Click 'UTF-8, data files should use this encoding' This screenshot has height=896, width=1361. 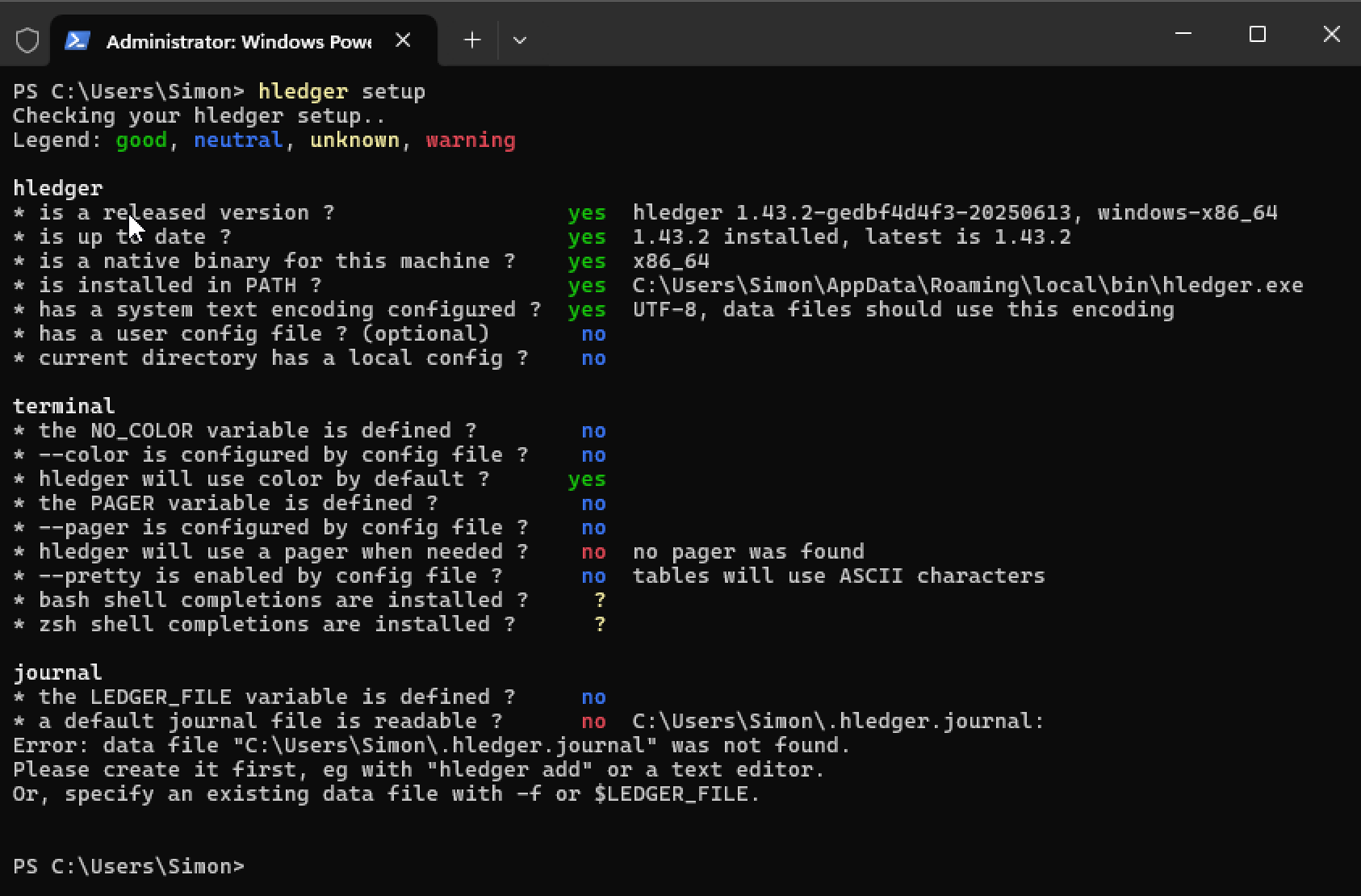[903, 310]
